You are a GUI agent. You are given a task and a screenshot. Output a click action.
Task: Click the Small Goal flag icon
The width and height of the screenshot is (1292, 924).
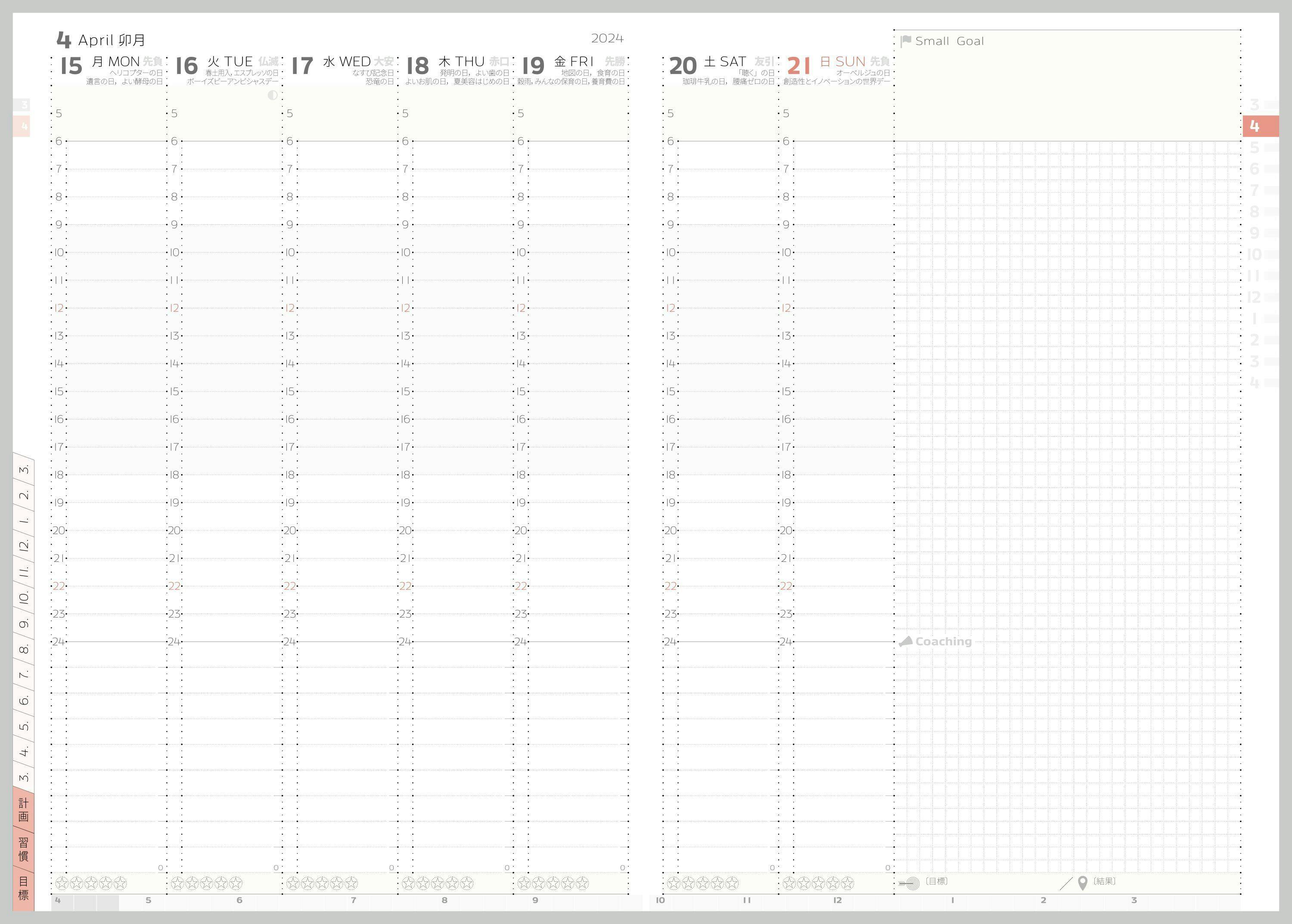coord(906,41)
